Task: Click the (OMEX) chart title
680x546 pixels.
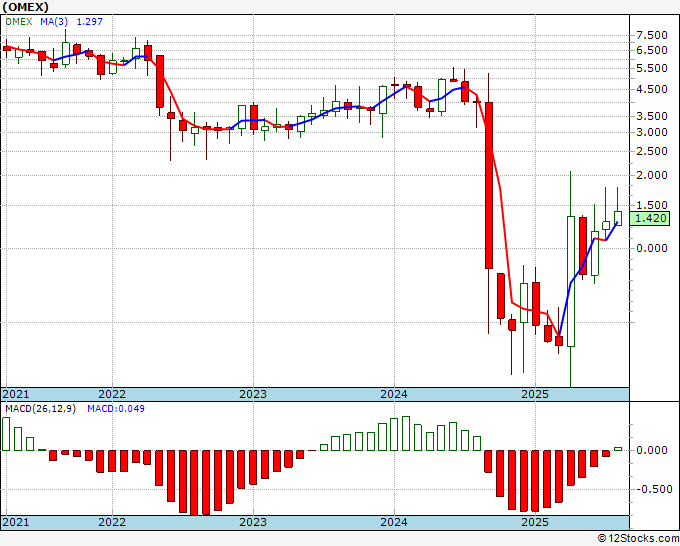Action: [26, 7]
